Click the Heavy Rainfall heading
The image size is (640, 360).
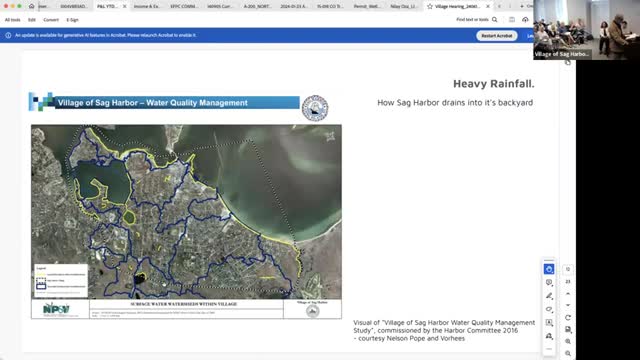(x=493, y=84)
